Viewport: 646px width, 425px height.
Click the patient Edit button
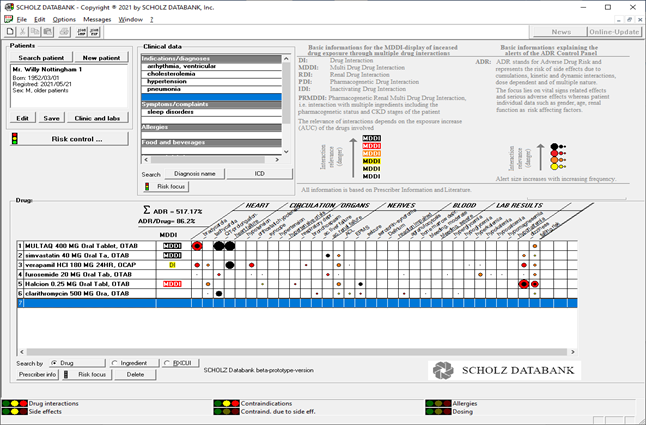(x=23, y=118)
